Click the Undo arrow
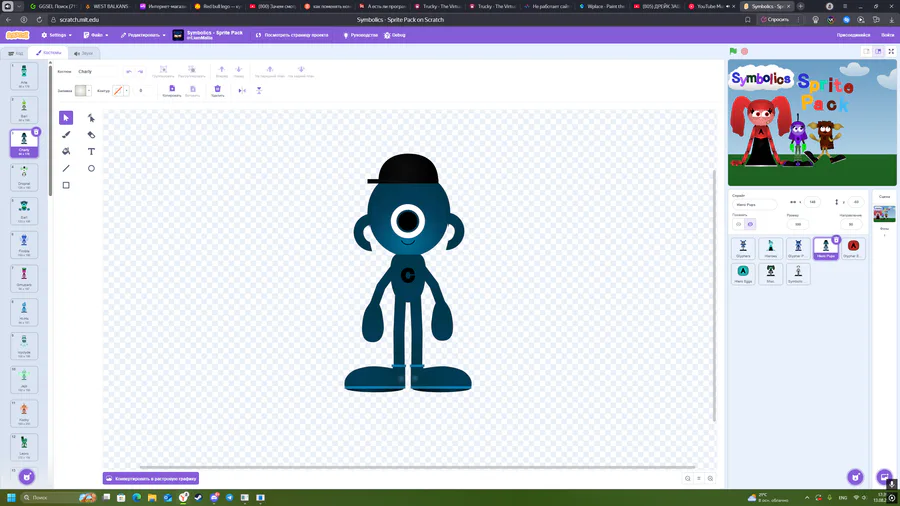The height and width of the screenshot is (506, 900). (129, 72)
